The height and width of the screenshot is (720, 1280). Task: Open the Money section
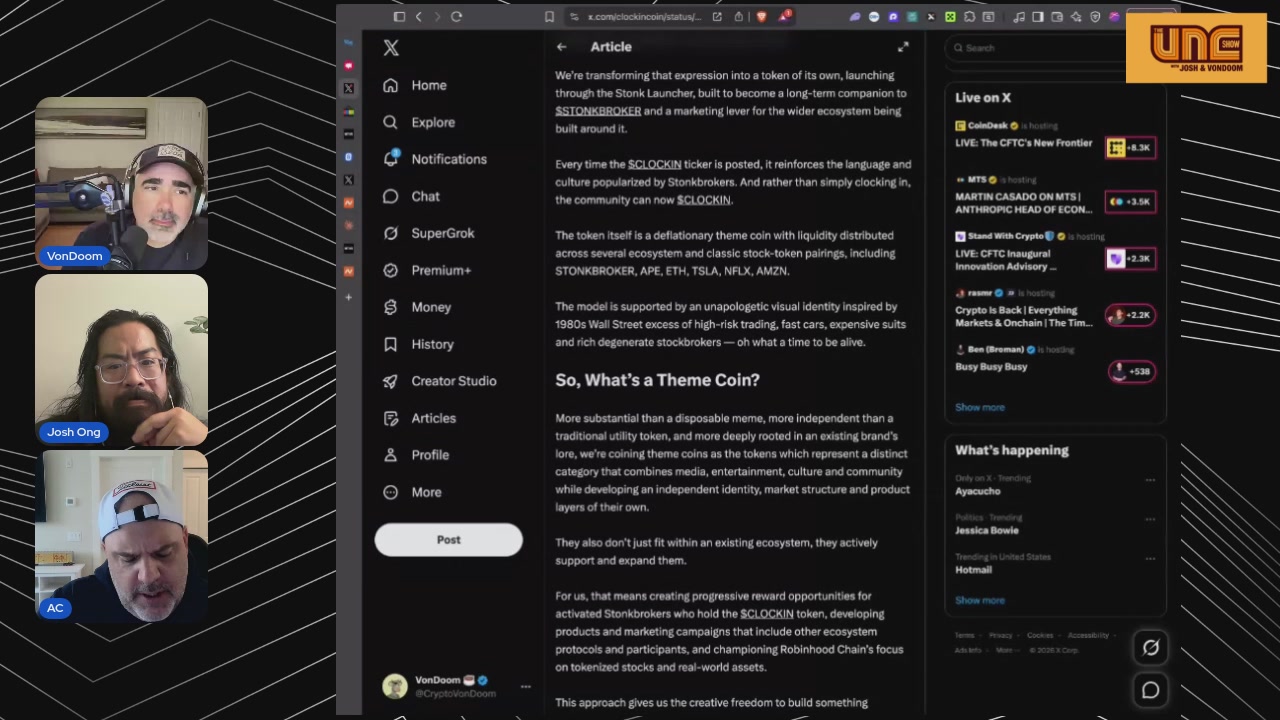(x=417, y=307)
